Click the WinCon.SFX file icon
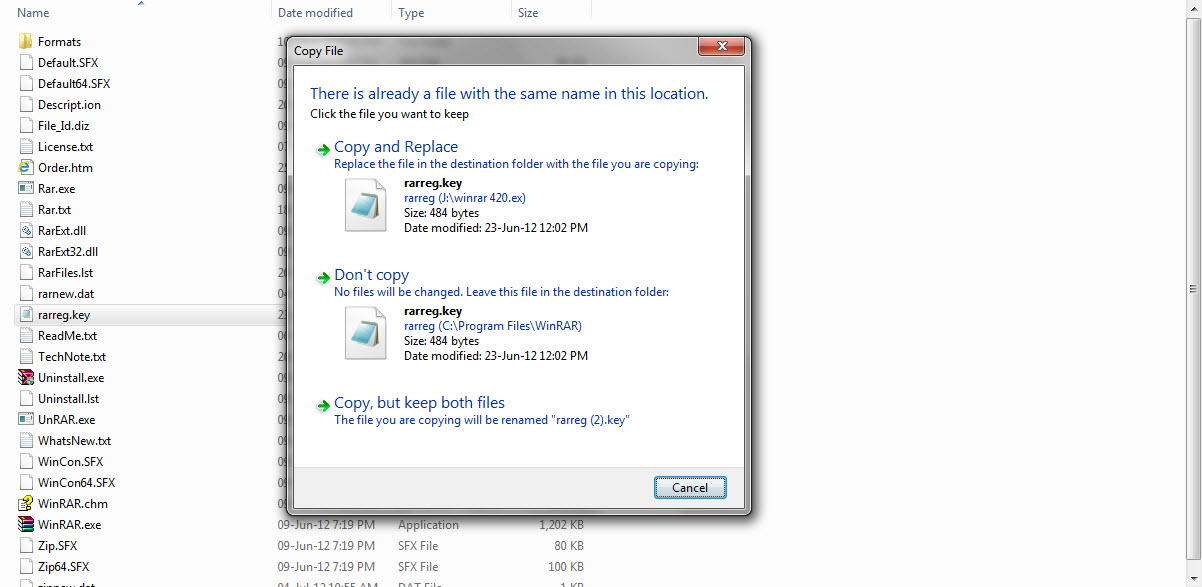 [26, 461]
